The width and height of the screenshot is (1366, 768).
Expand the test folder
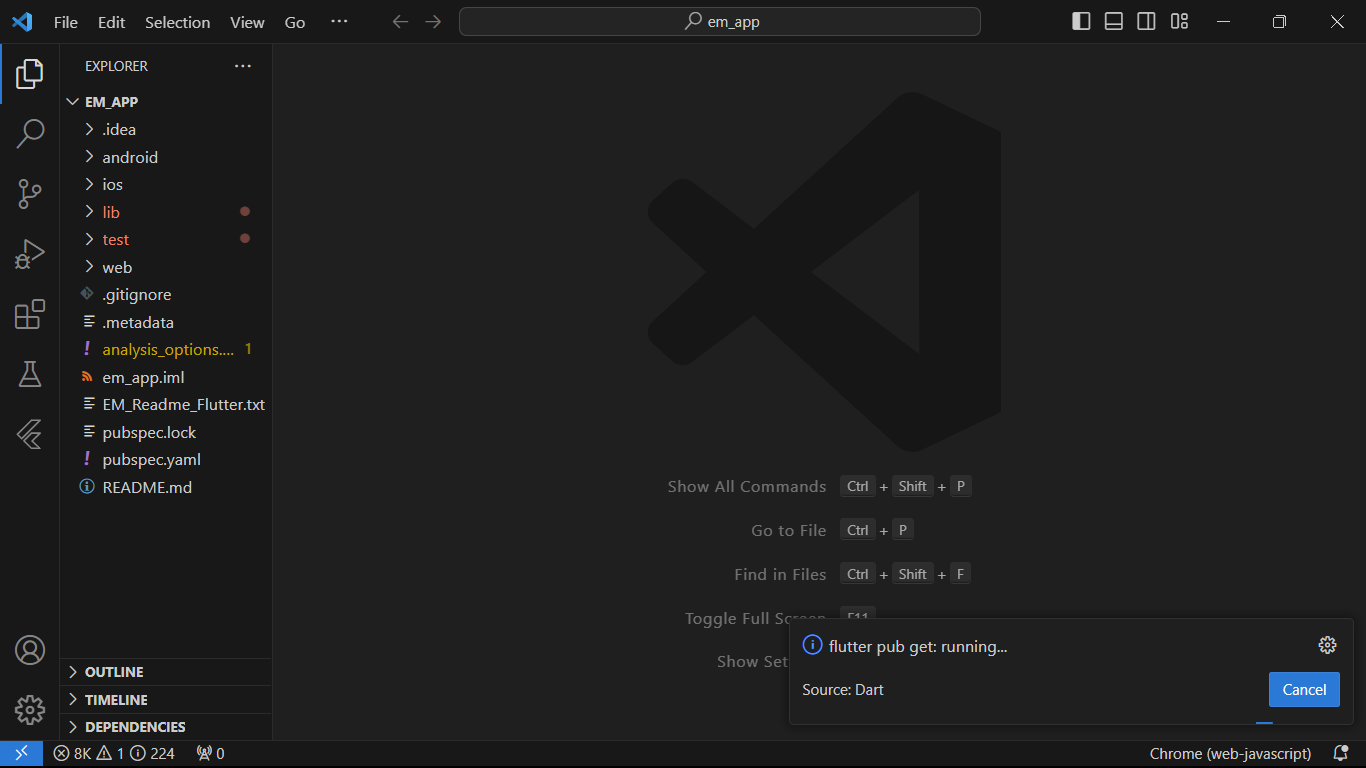click(x=166, y=239)
